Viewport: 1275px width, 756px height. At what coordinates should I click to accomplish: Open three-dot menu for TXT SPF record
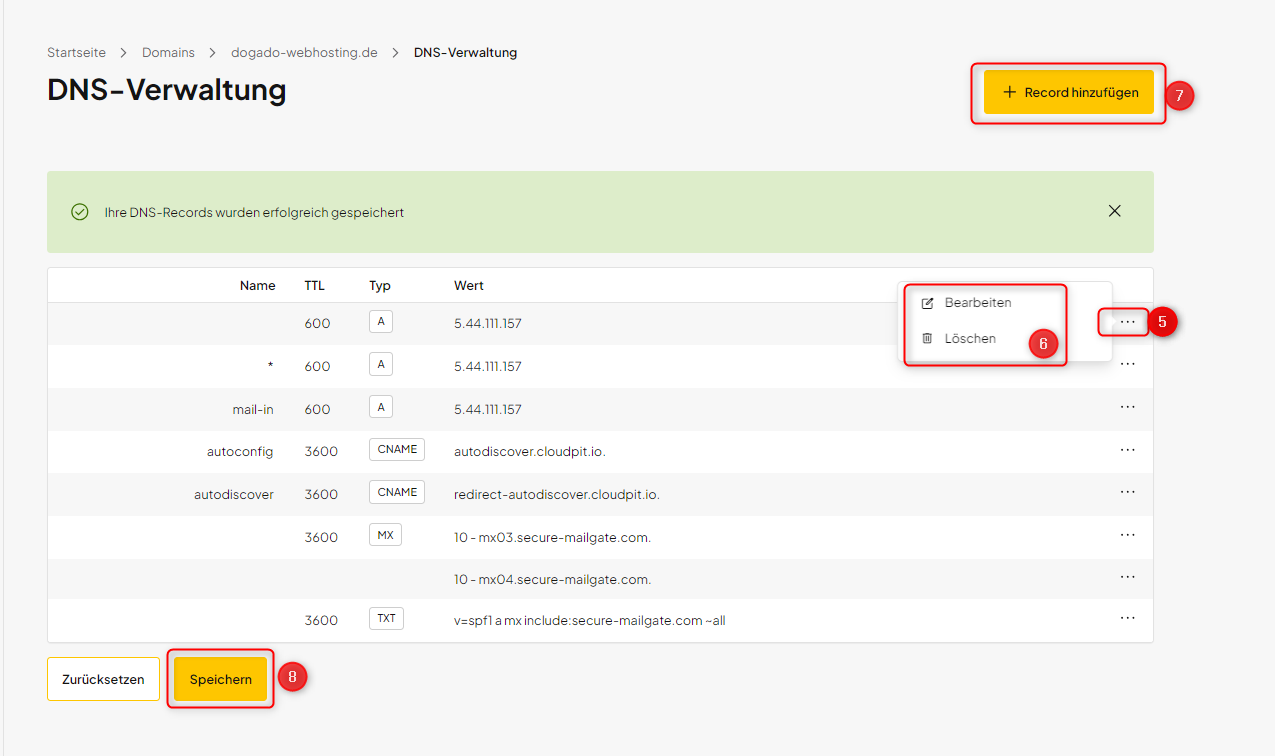click(1127, 619)
